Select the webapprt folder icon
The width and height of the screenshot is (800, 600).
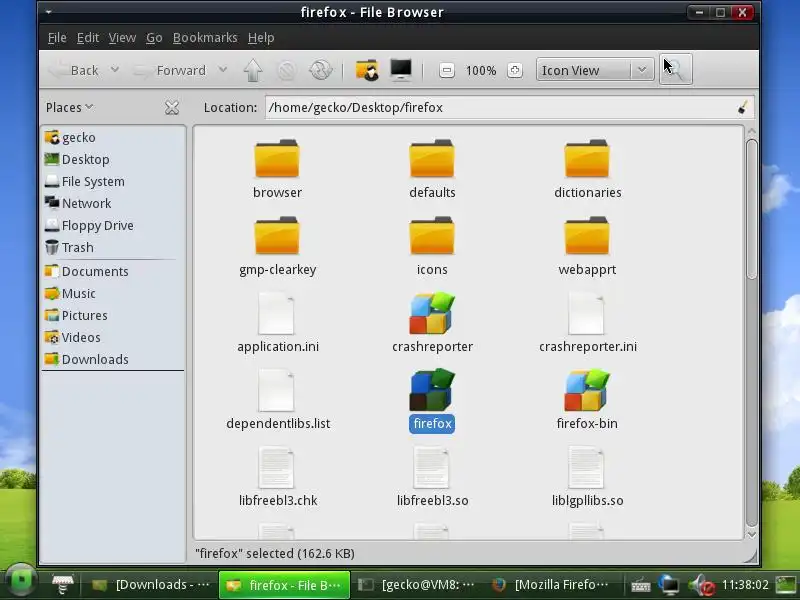(587, 236)
